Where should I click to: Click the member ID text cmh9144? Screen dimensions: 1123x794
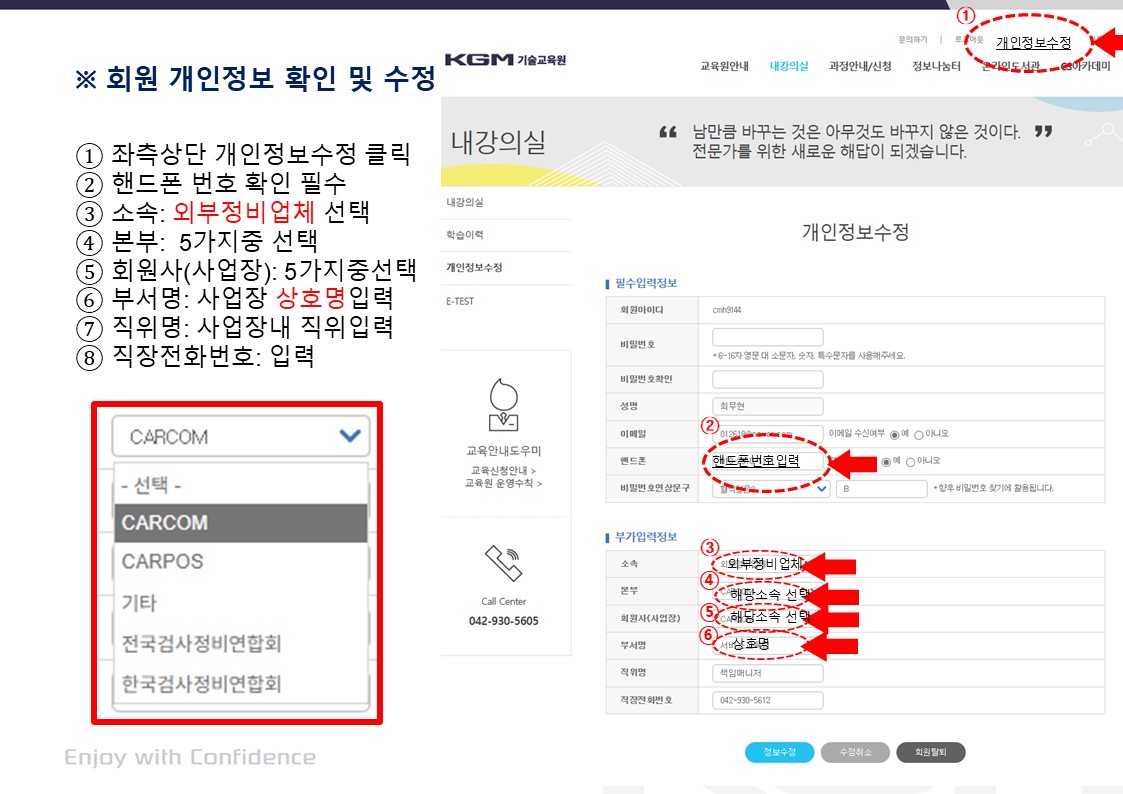(x=726, y=310)
